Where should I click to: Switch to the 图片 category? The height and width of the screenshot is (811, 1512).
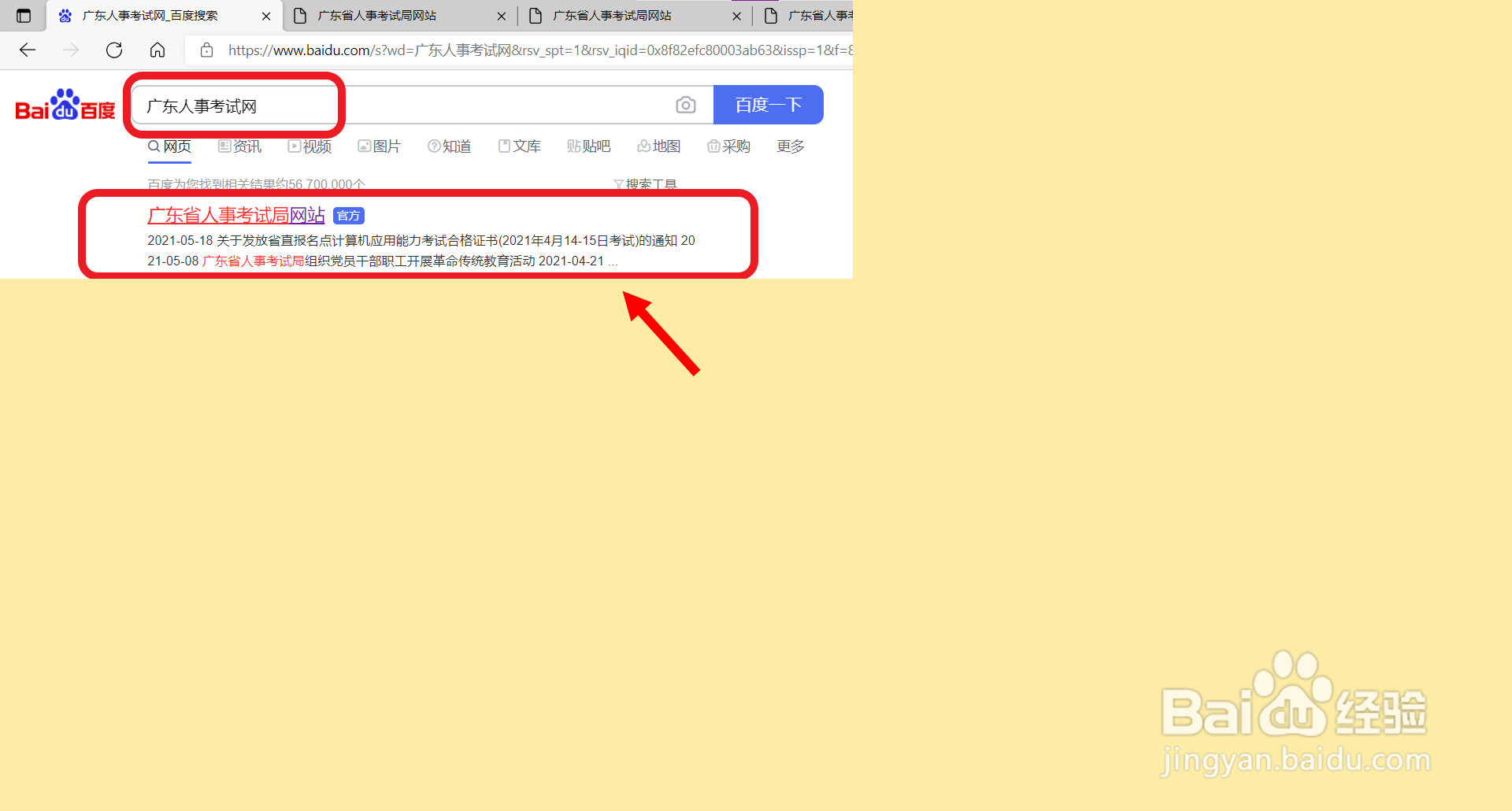pos(379,146)
